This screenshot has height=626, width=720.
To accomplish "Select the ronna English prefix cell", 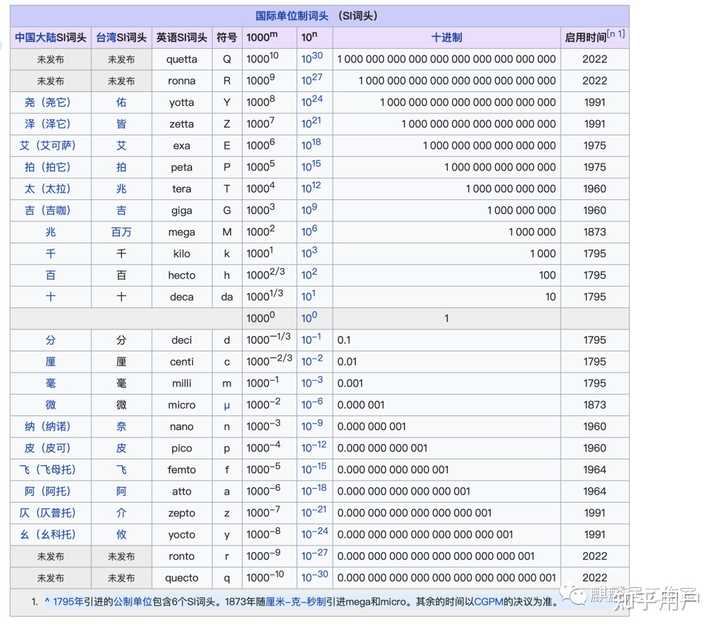I will point(182,81).
